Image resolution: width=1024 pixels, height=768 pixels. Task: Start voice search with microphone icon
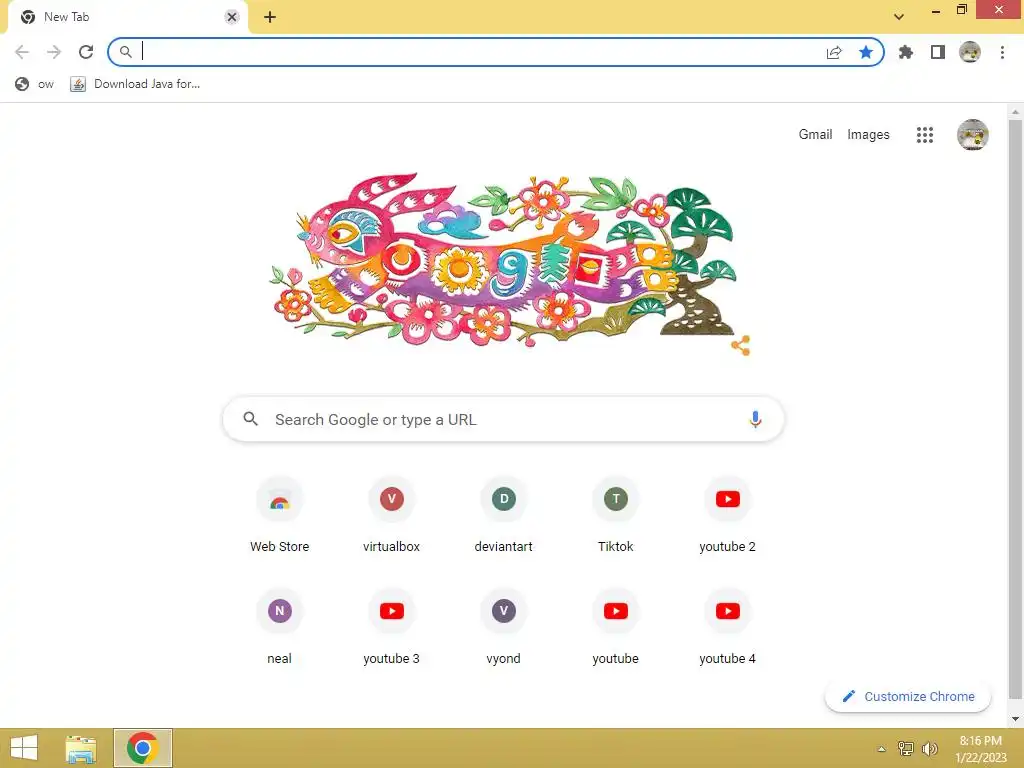tap(755, 419)
